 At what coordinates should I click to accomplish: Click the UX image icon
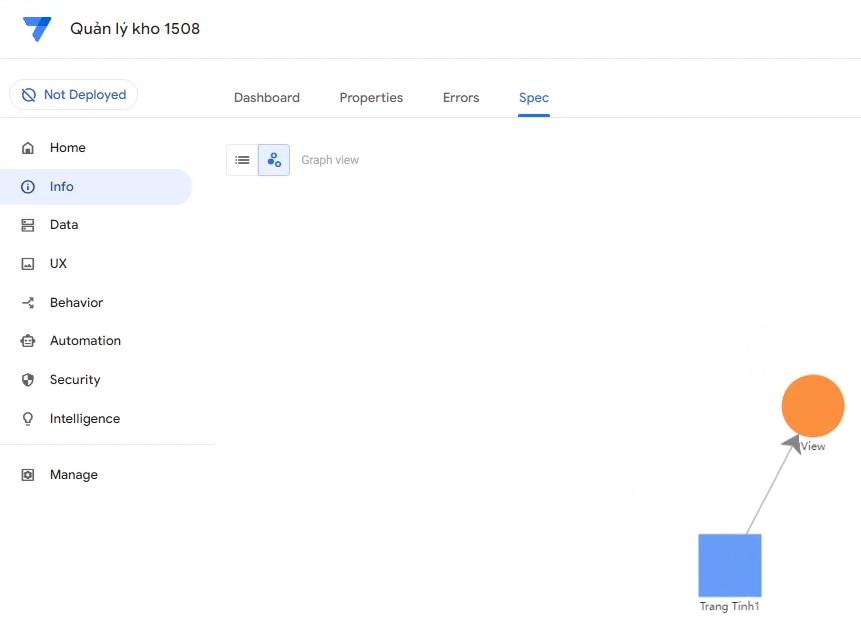pos(27,264)
